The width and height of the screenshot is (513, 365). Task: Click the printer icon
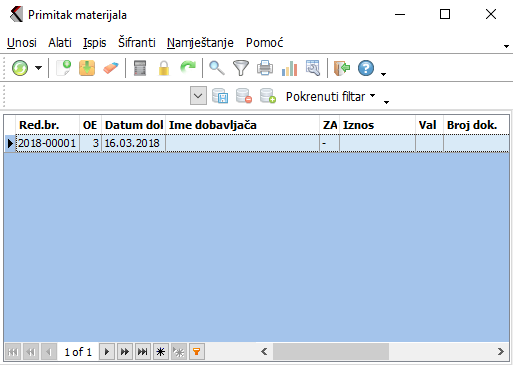[x=265, y=68]
